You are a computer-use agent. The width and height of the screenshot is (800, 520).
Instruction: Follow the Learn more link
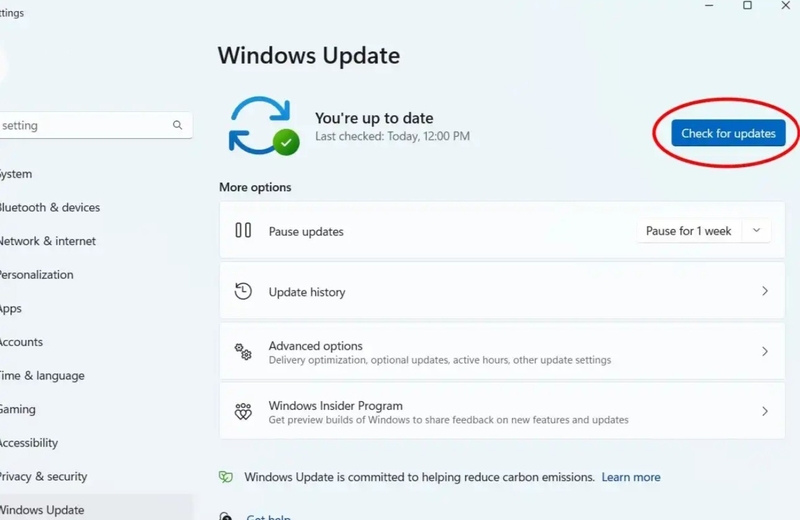[x=631, y=477]
